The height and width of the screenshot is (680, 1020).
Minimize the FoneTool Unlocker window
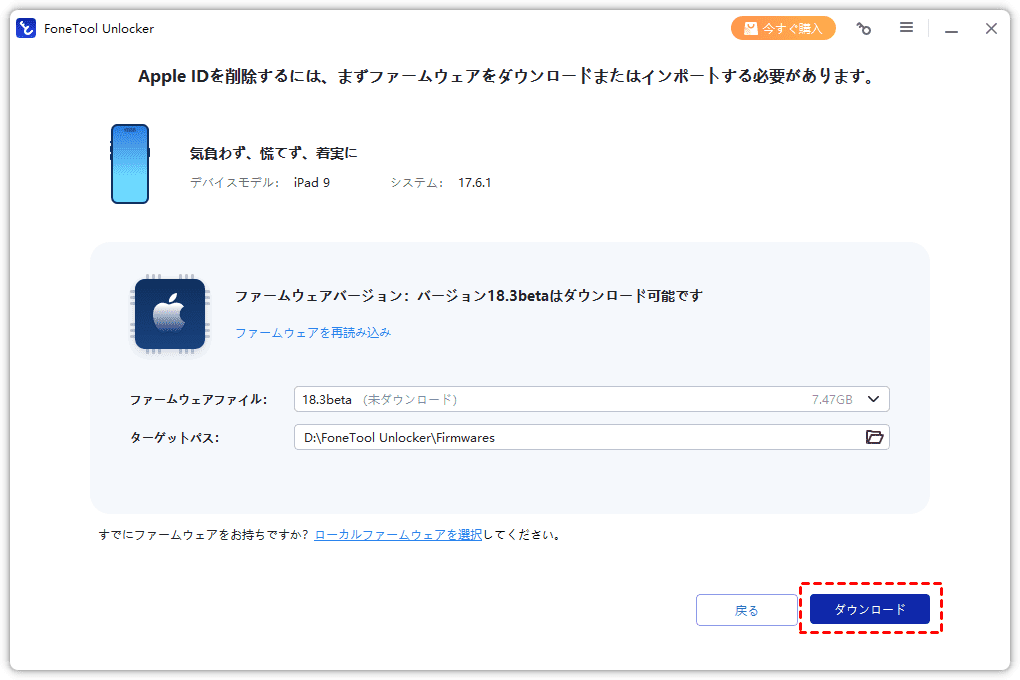951,30
